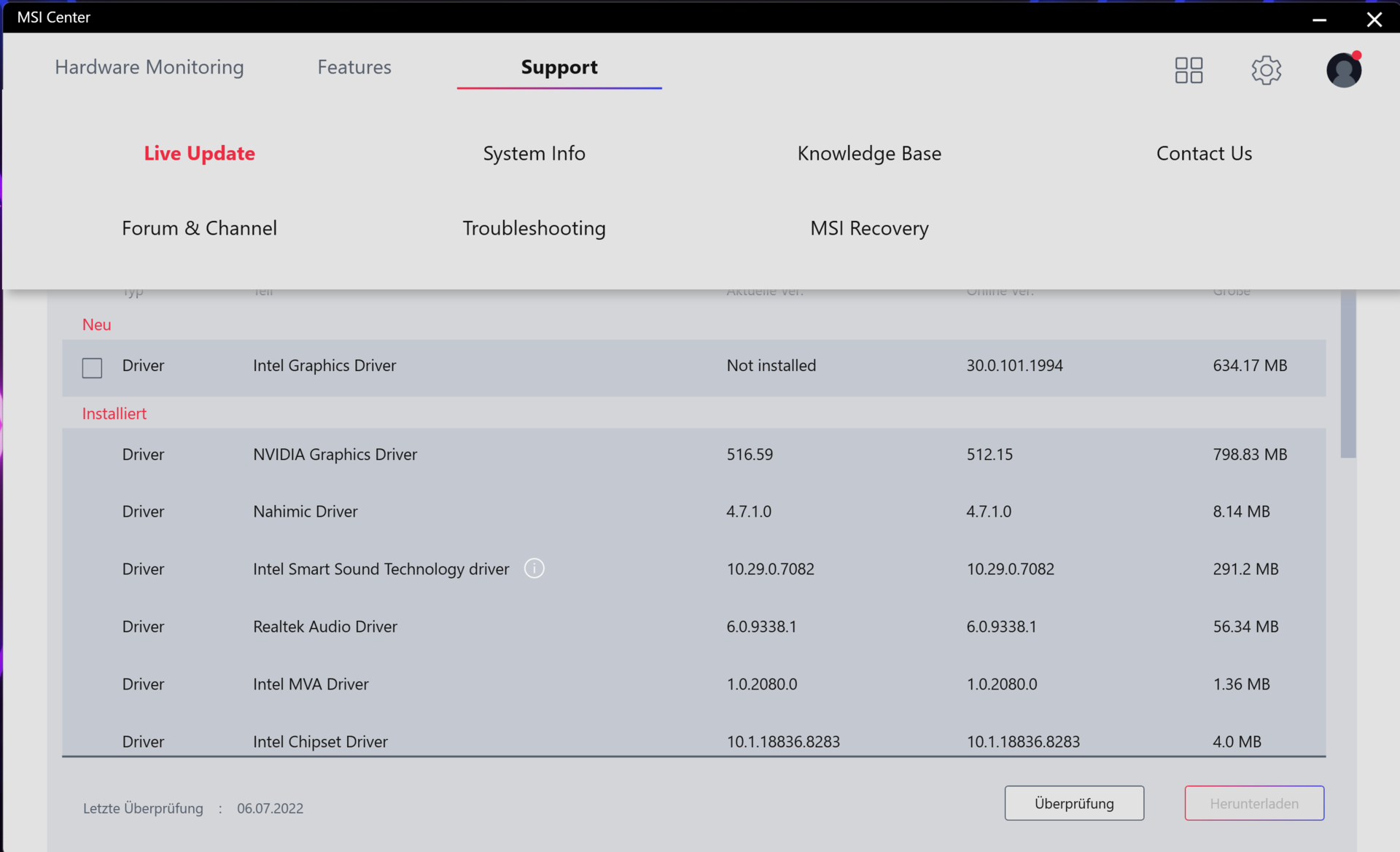Open Knowledge Base page
The image size is (1400, 852).
click(869, 153)
